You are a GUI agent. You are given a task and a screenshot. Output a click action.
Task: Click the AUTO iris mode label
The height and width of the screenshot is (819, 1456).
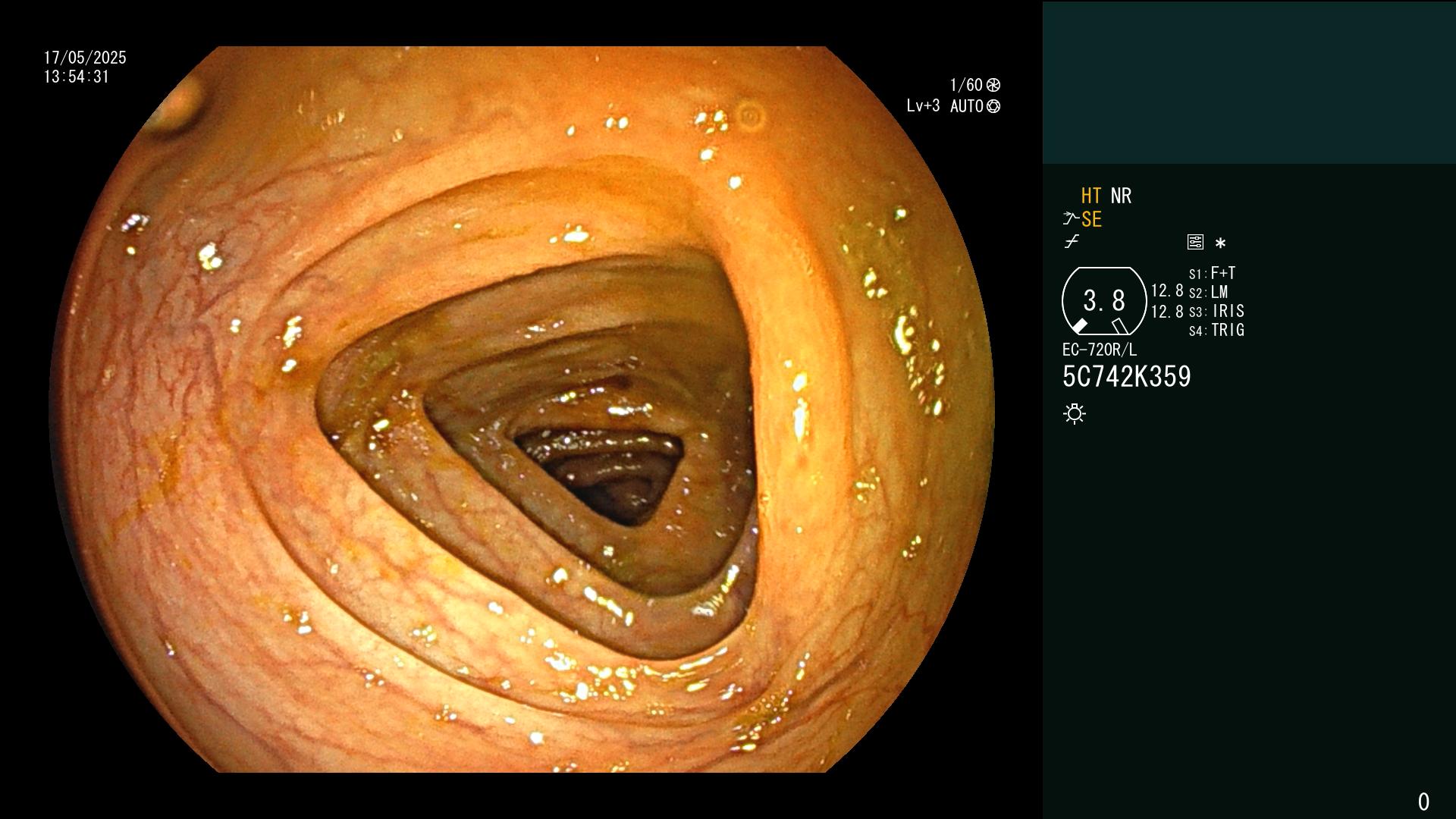(x=967, y=106)
